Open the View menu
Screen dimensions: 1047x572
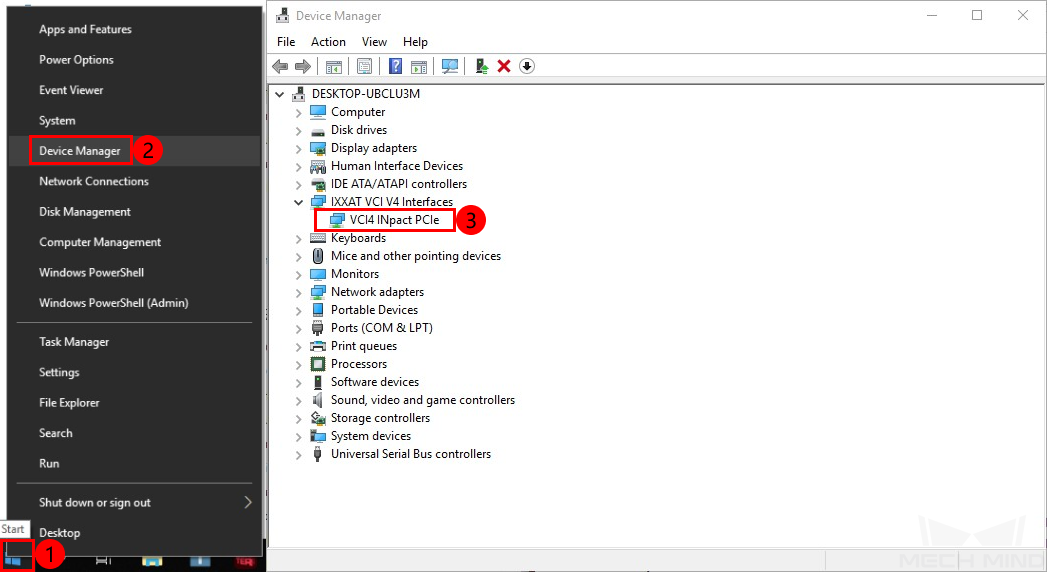[x=374, y=41]
